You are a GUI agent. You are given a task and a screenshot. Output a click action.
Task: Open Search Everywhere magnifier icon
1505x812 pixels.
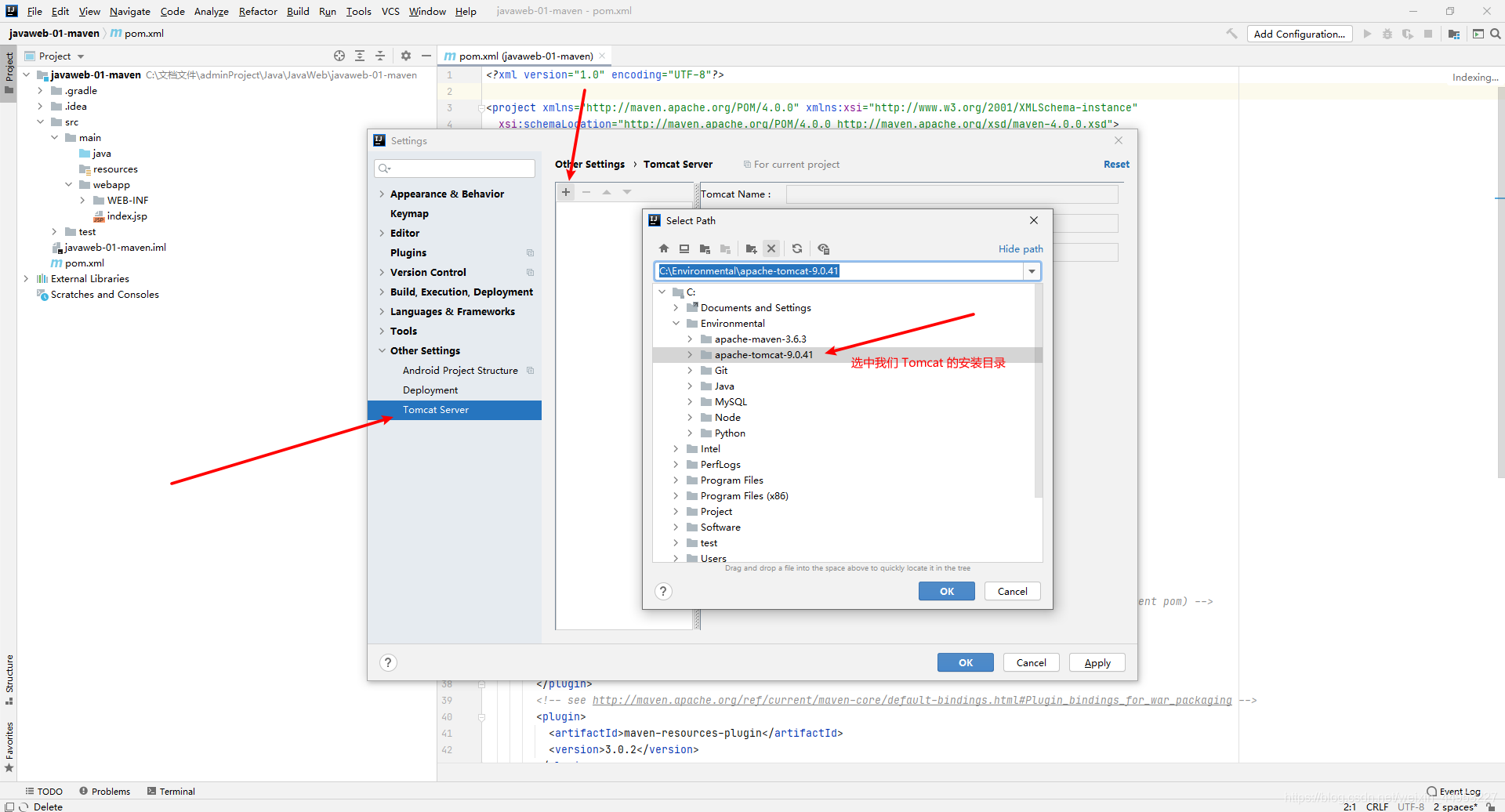coord(1495,34)
